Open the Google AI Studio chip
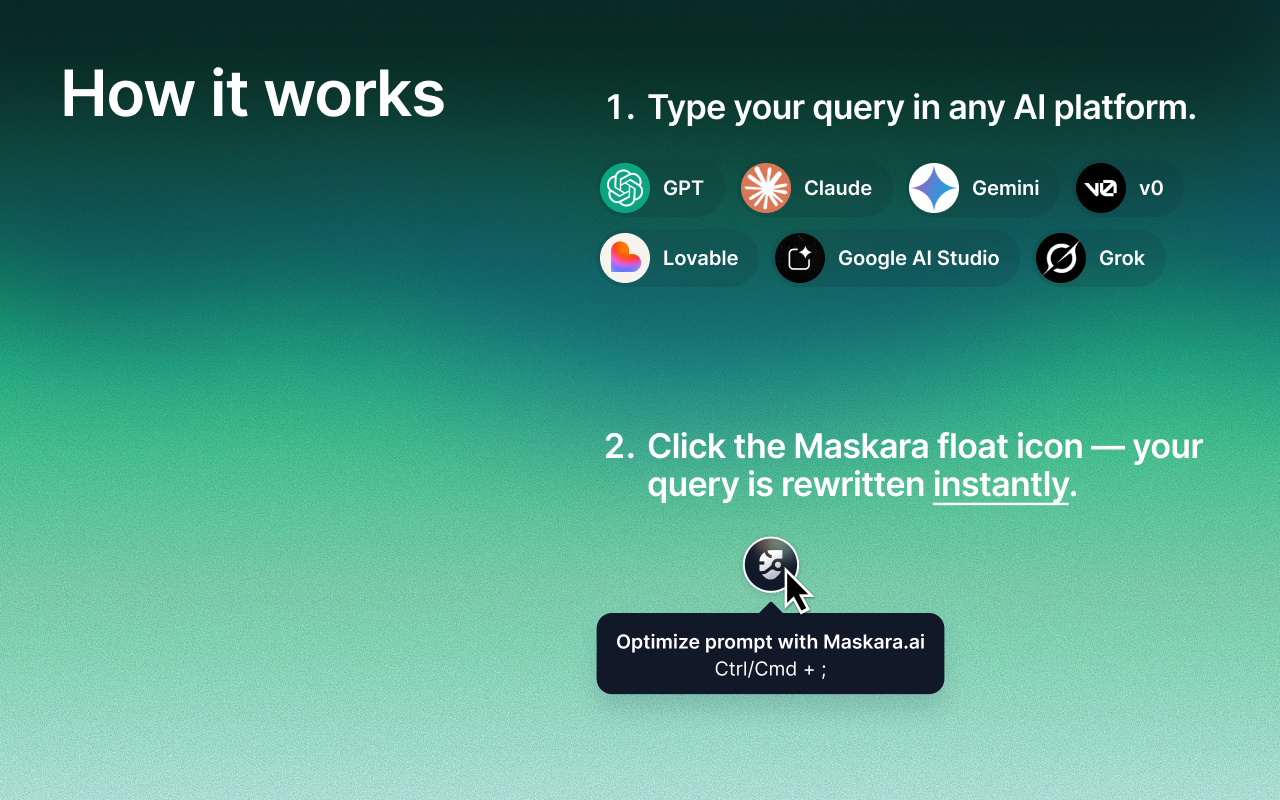This screenshot has width=1280, height=800. (x=894, y=258)
